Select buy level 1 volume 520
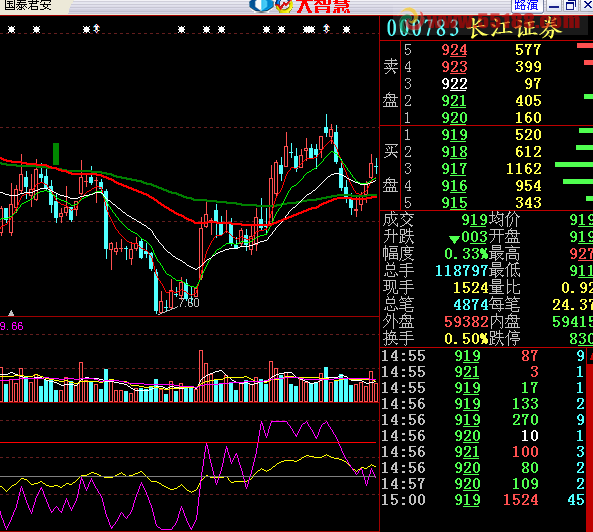The width and height of the screenshot is (593, 532). coord(528,135)
